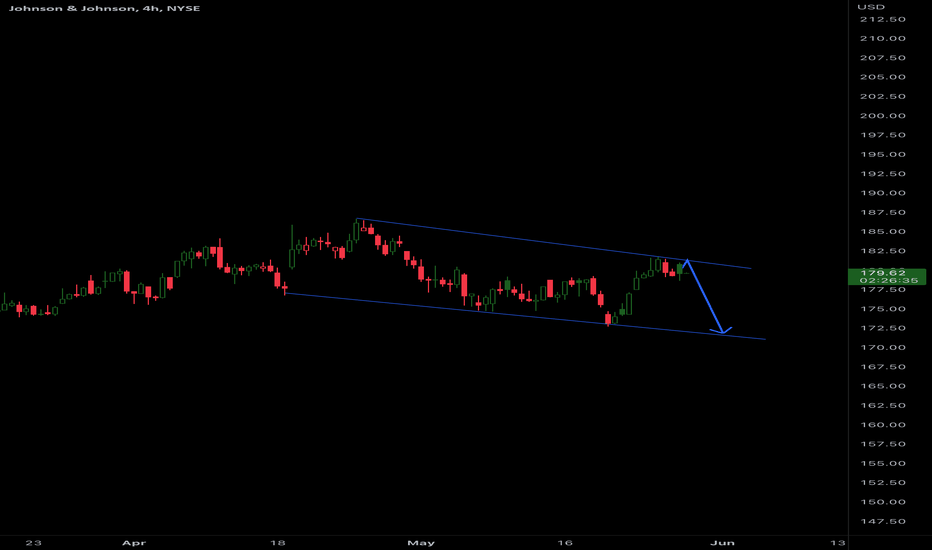Click the 157.50 price axis label

883,444
